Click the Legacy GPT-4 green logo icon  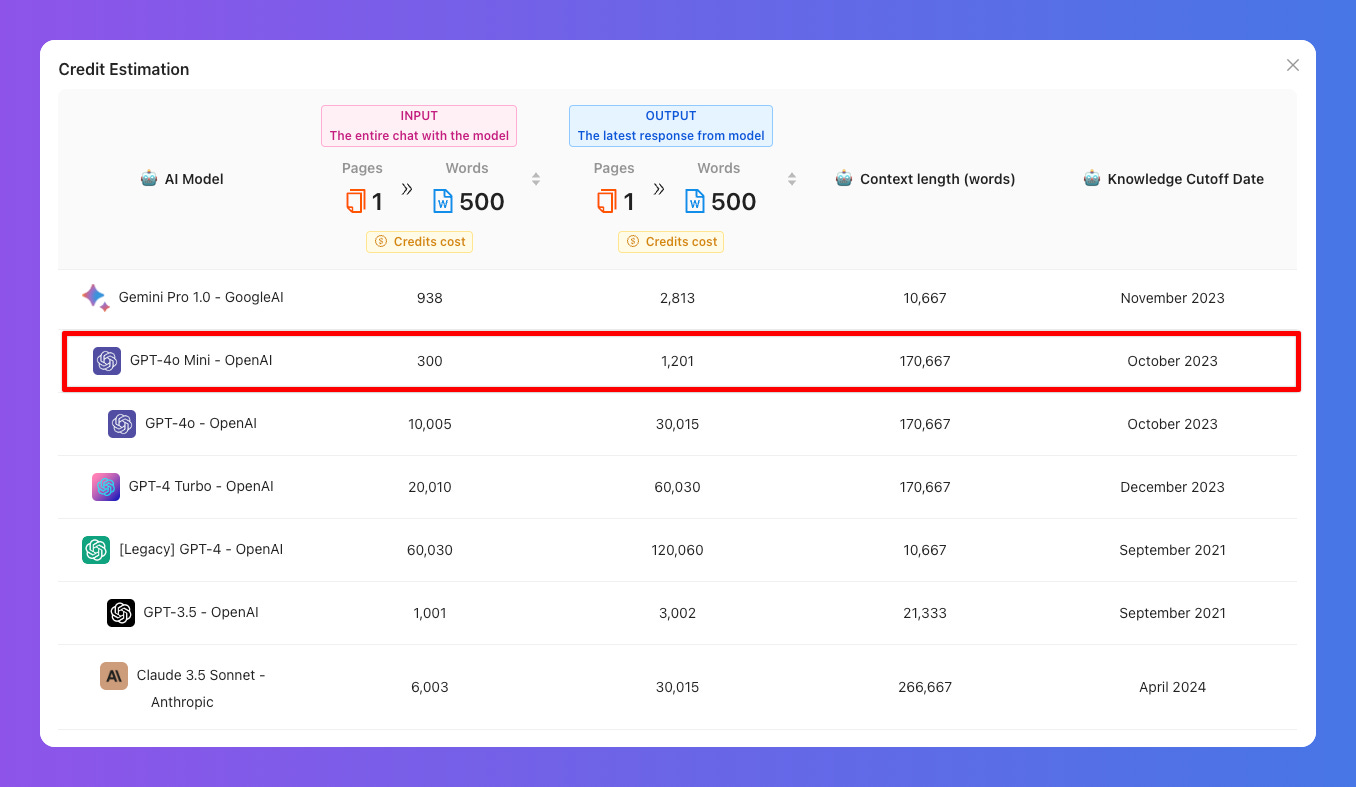click(x=96, y=550)
